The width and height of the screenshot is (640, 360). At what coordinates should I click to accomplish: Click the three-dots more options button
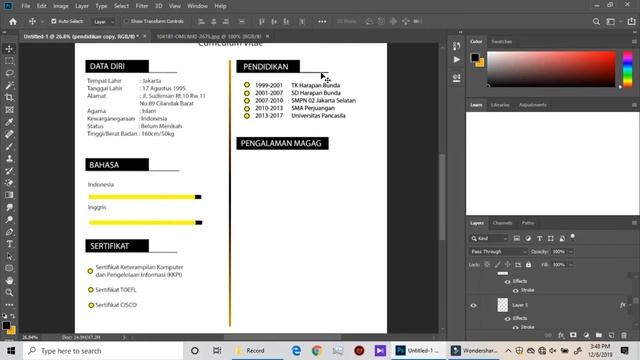(322, 22)
